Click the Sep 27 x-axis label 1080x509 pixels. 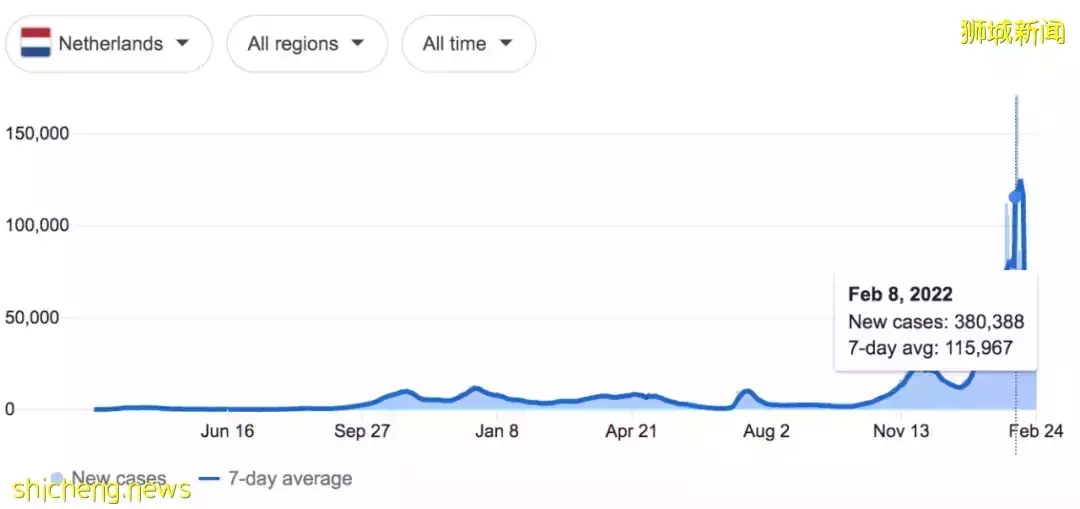(362, 431)
